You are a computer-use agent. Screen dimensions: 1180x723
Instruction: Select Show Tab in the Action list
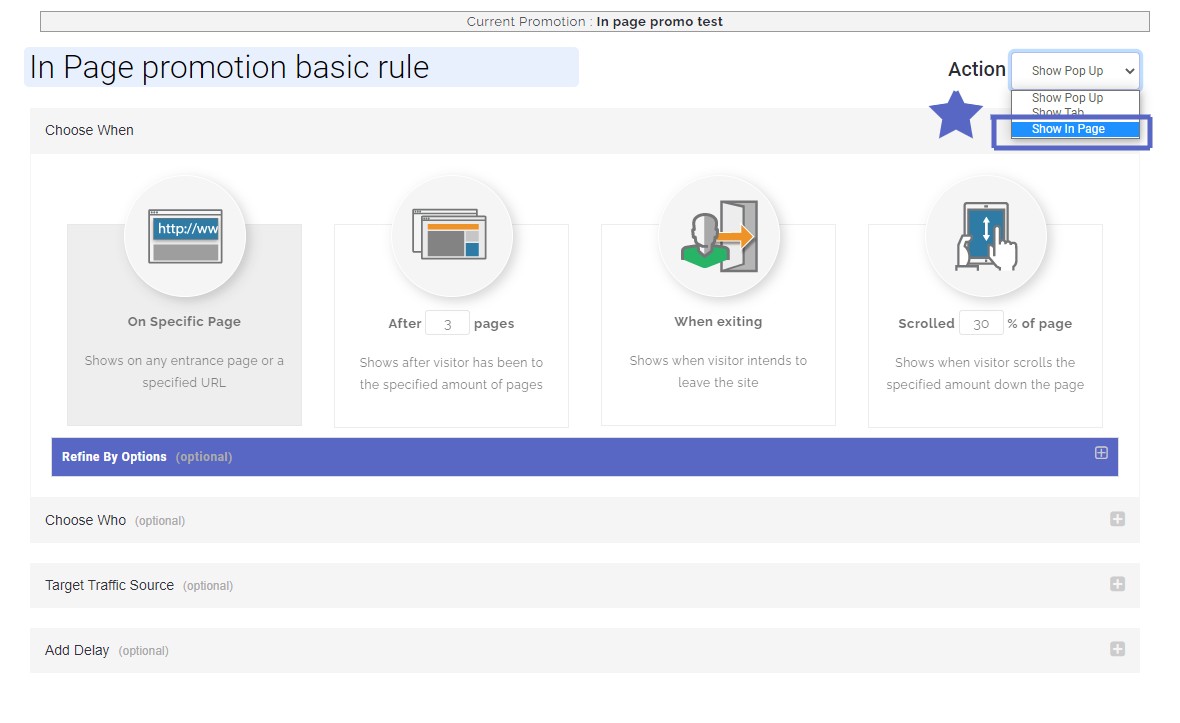[1059, 112]
